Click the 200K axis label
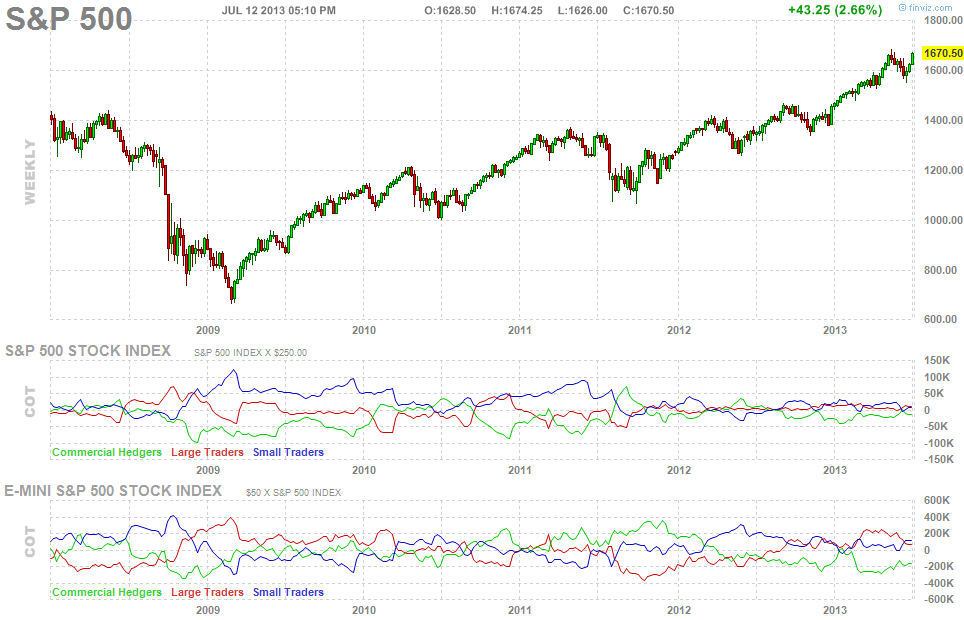964x620 pixels. 937,533
